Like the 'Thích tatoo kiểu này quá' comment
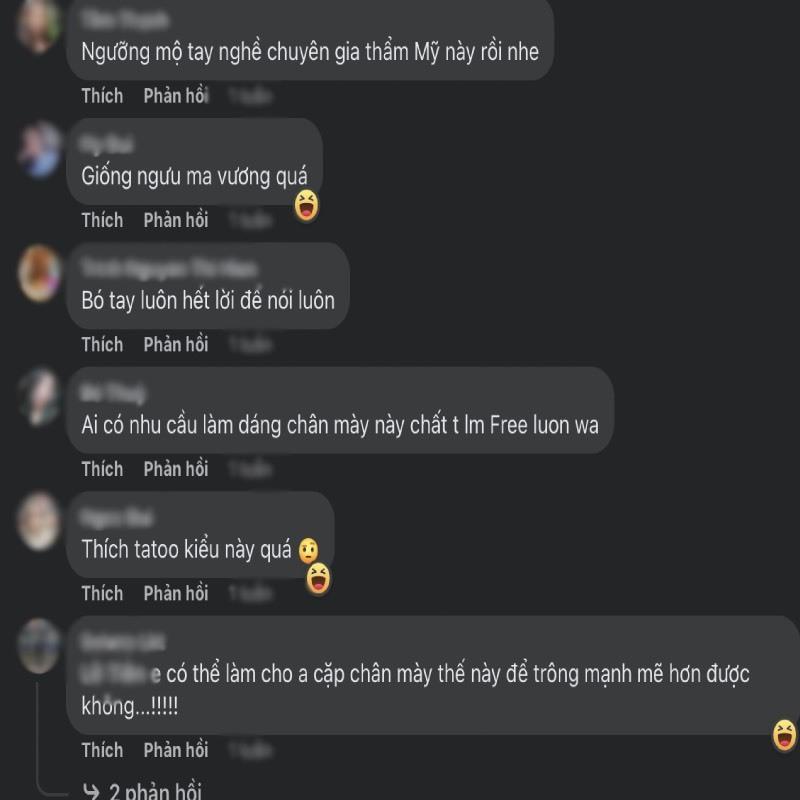Viewport: 800px width, 800px height. point(102,594)
